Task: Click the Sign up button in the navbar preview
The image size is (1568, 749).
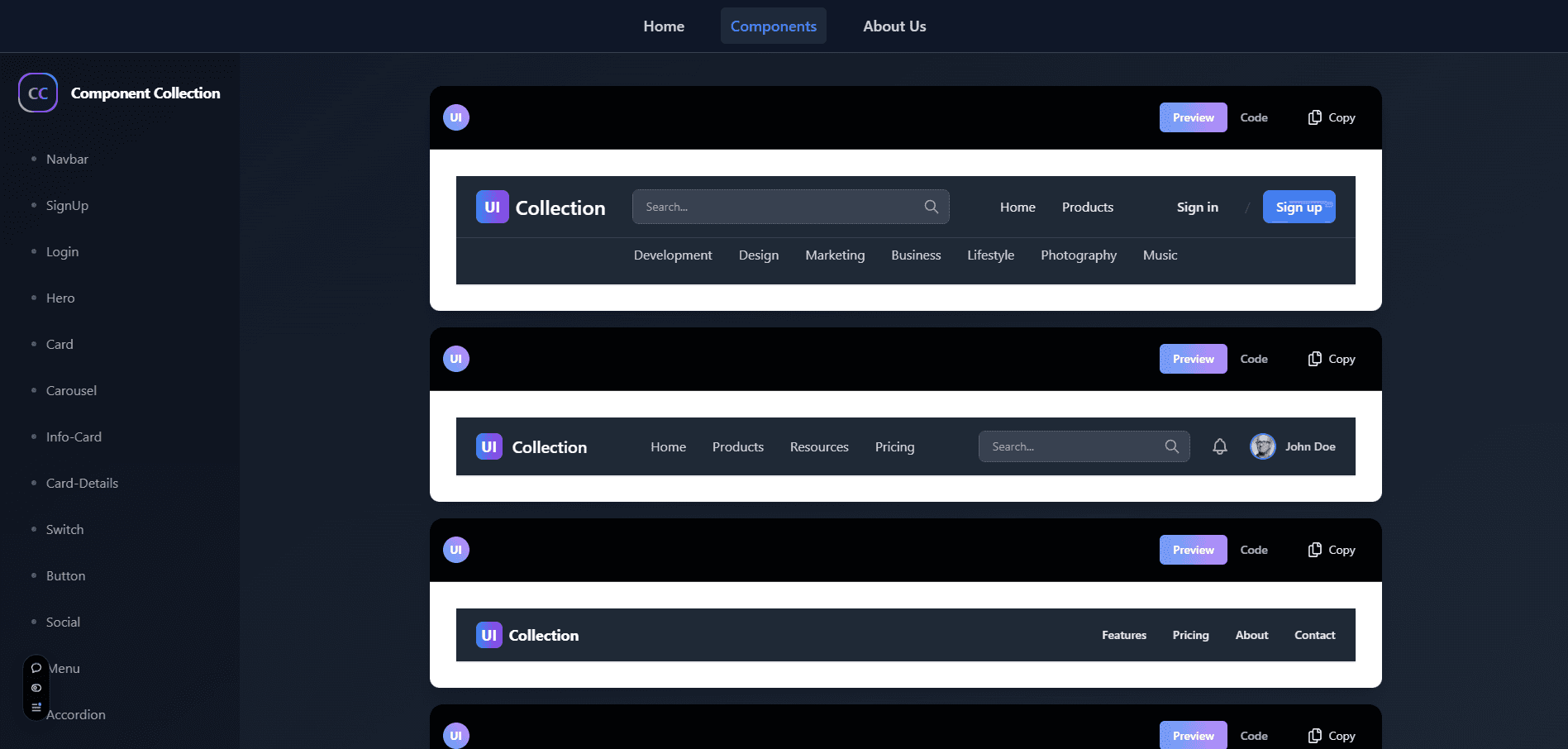Action: 1299,207
